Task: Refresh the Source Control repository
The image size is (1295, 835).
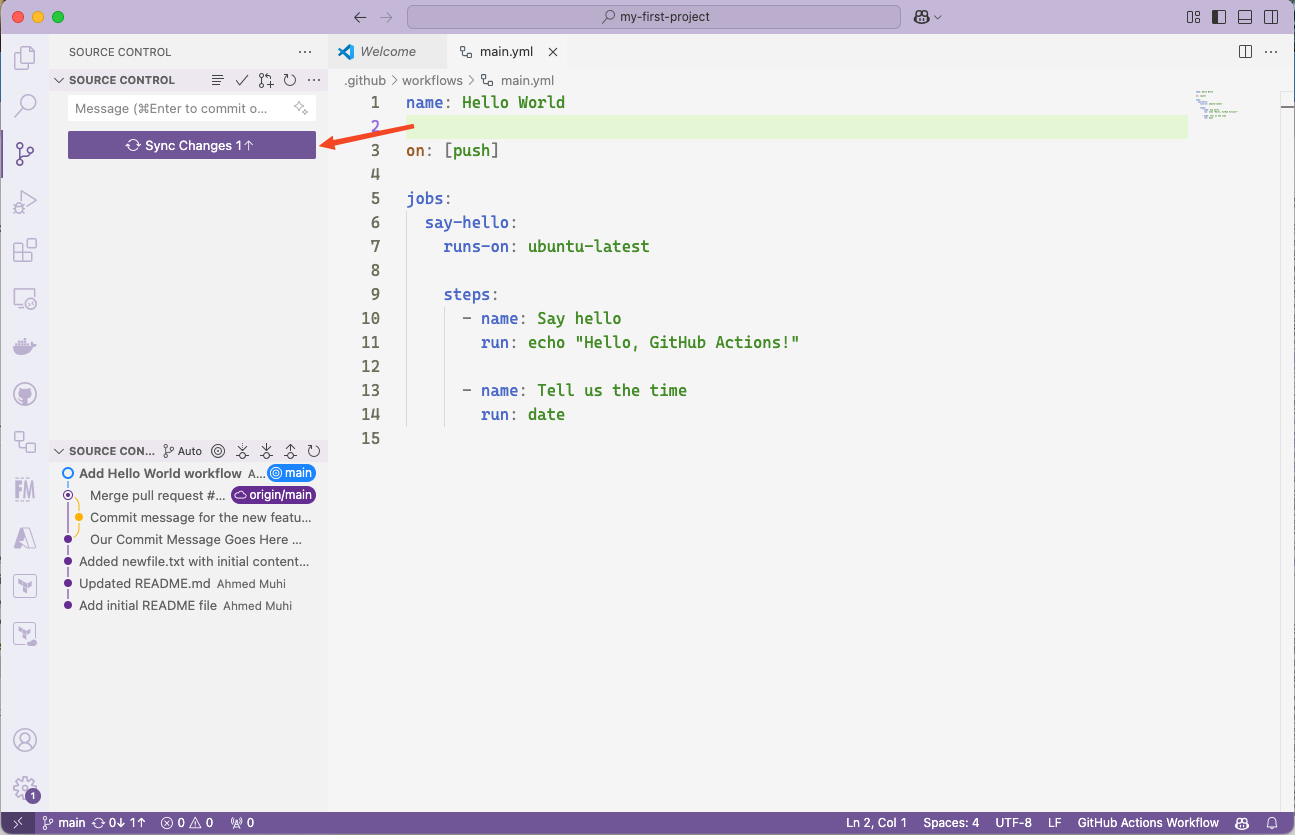Action: (289, 80)
